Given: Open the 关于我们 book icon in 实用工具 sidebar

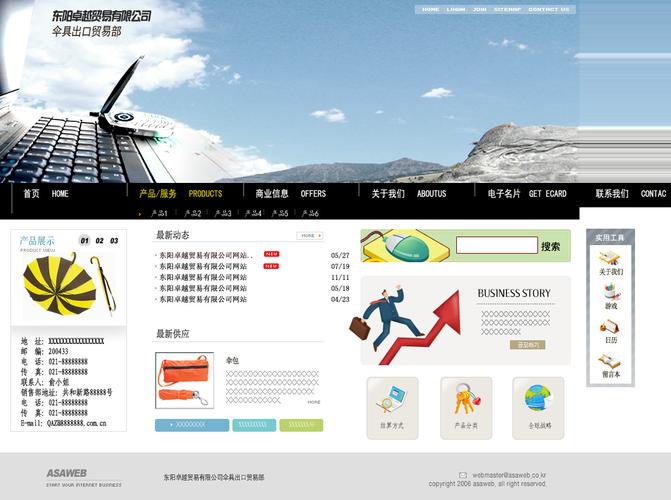Looking at the screenshot, I should tap(610, 259).
